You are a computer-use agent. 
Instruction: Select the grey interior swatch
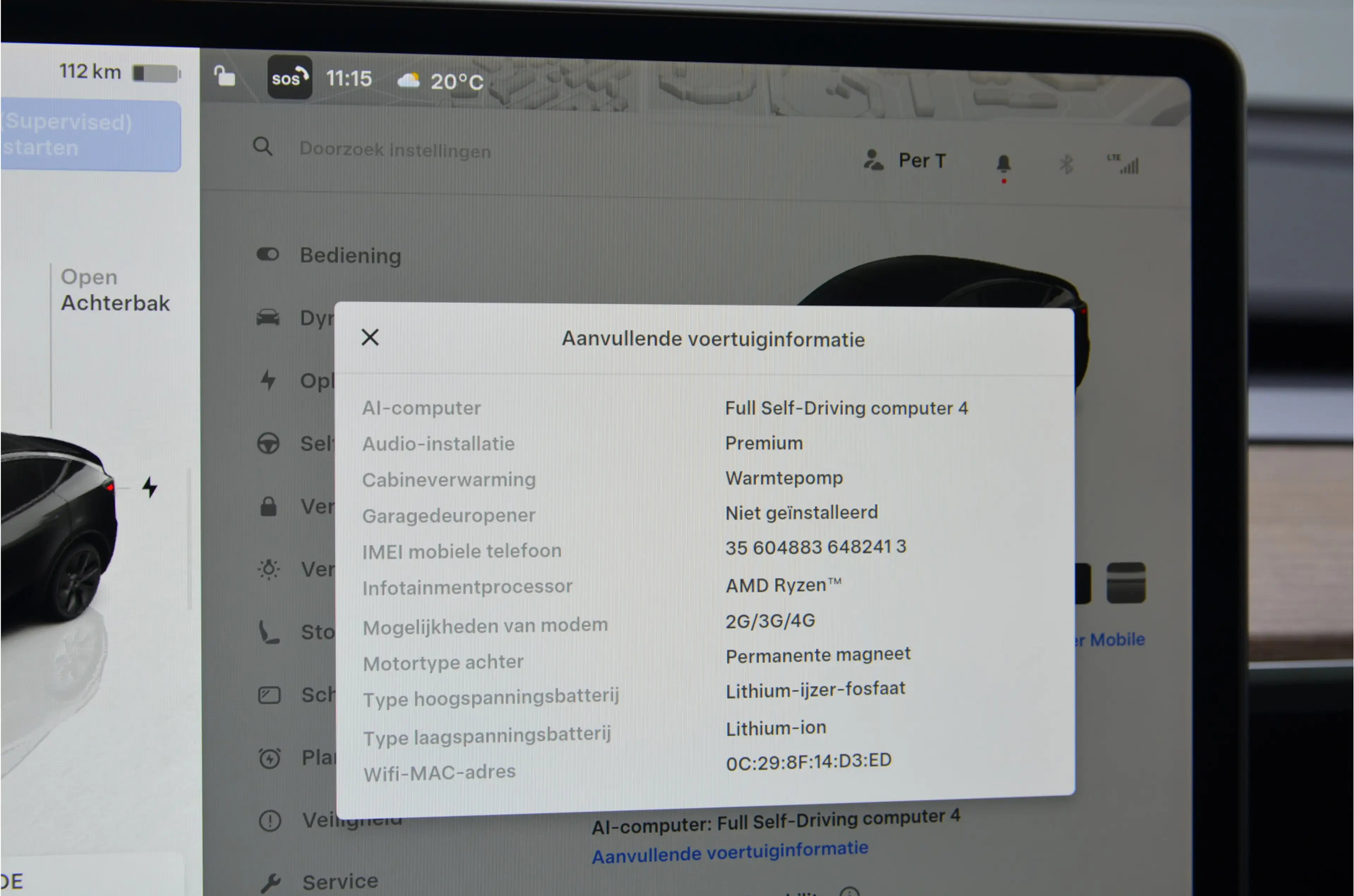(1126, 583)
